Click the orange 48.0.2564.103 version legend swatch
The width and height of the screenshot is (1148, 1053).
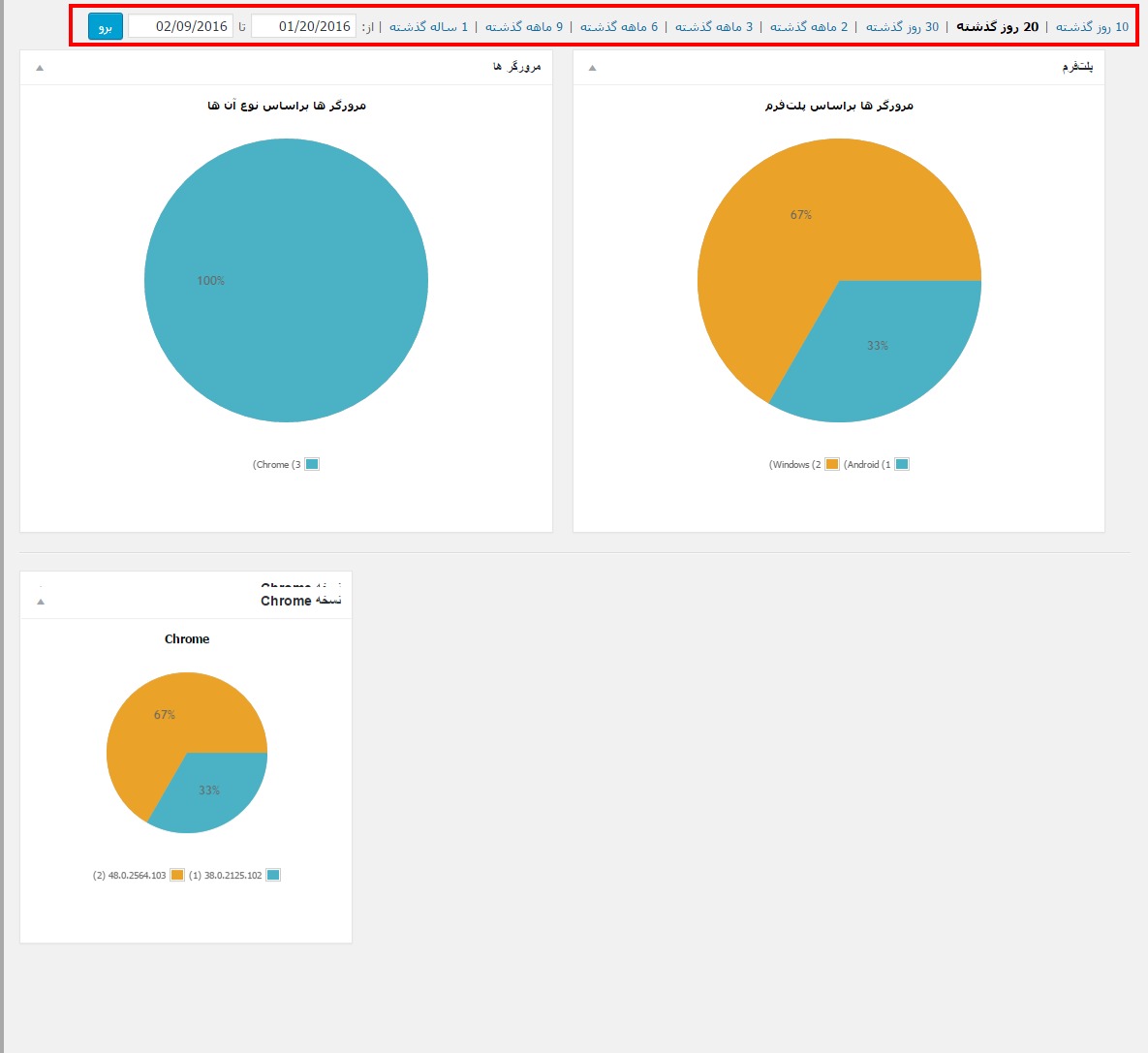177,876
